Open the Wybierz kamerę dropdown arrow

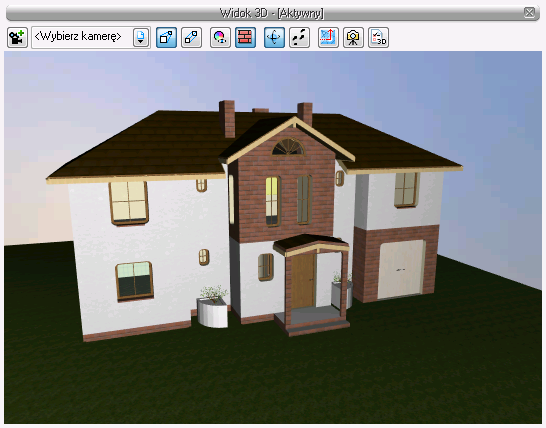140,37
